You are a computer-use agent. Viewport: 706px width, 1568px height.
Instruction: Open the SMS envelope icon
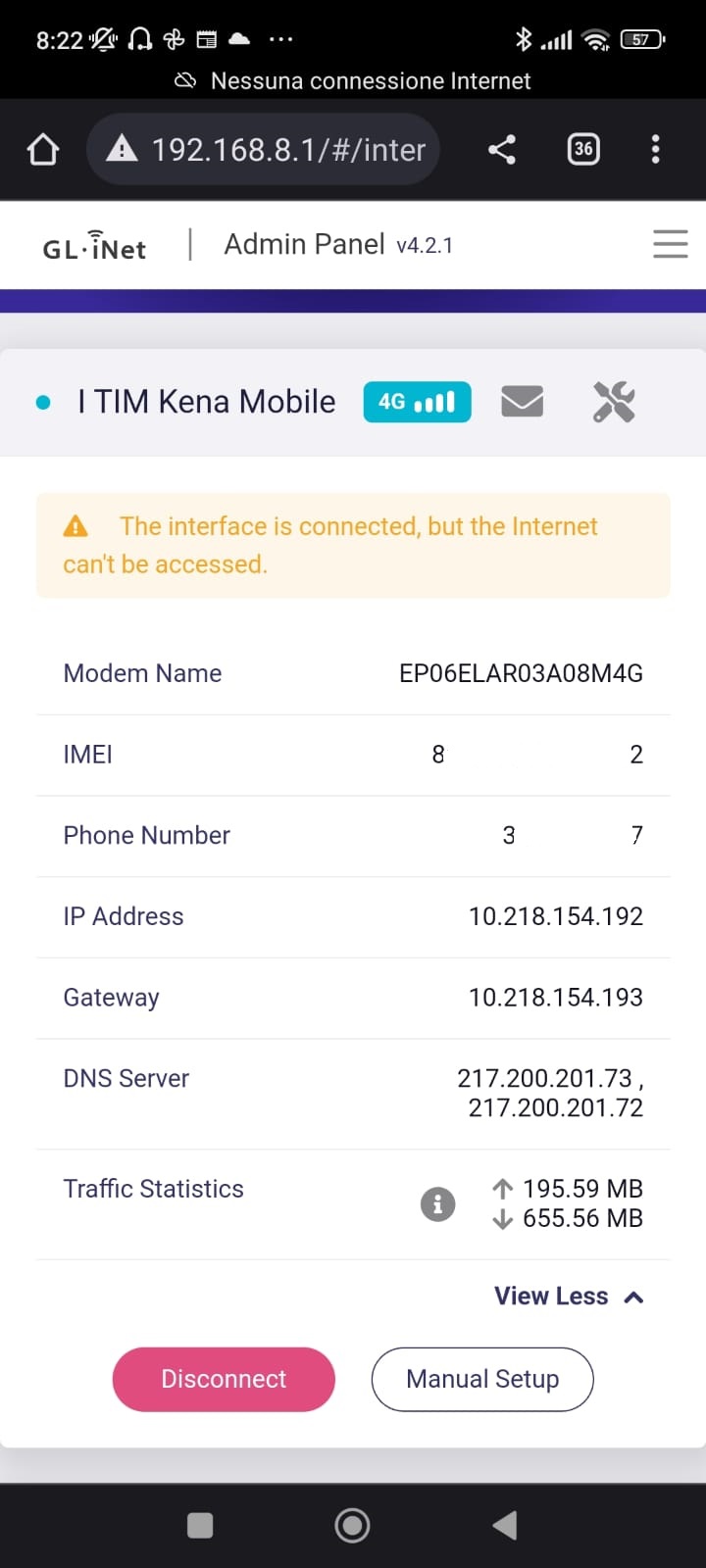522,402
